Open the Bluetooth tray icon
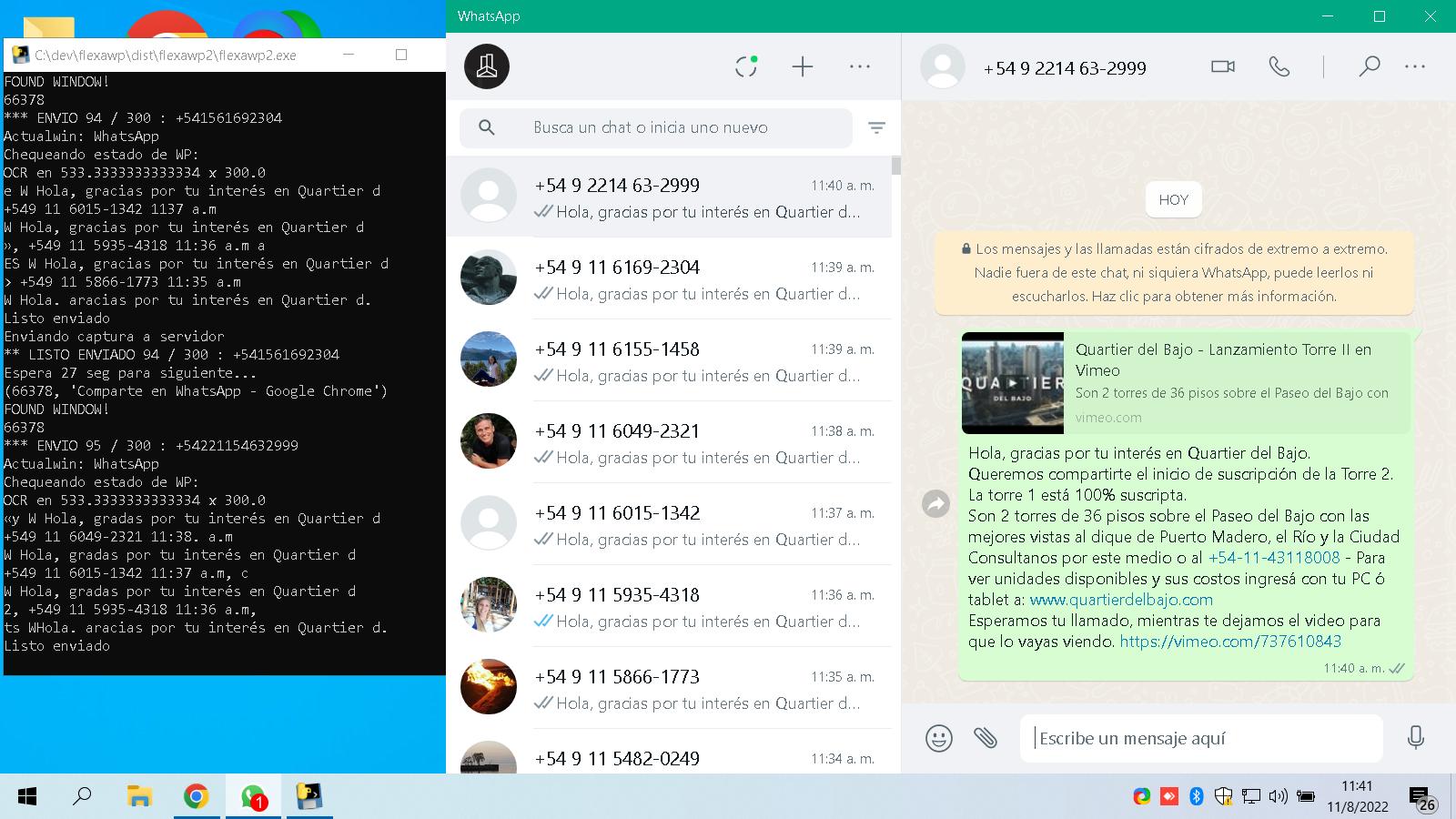 pos(1197,797)
